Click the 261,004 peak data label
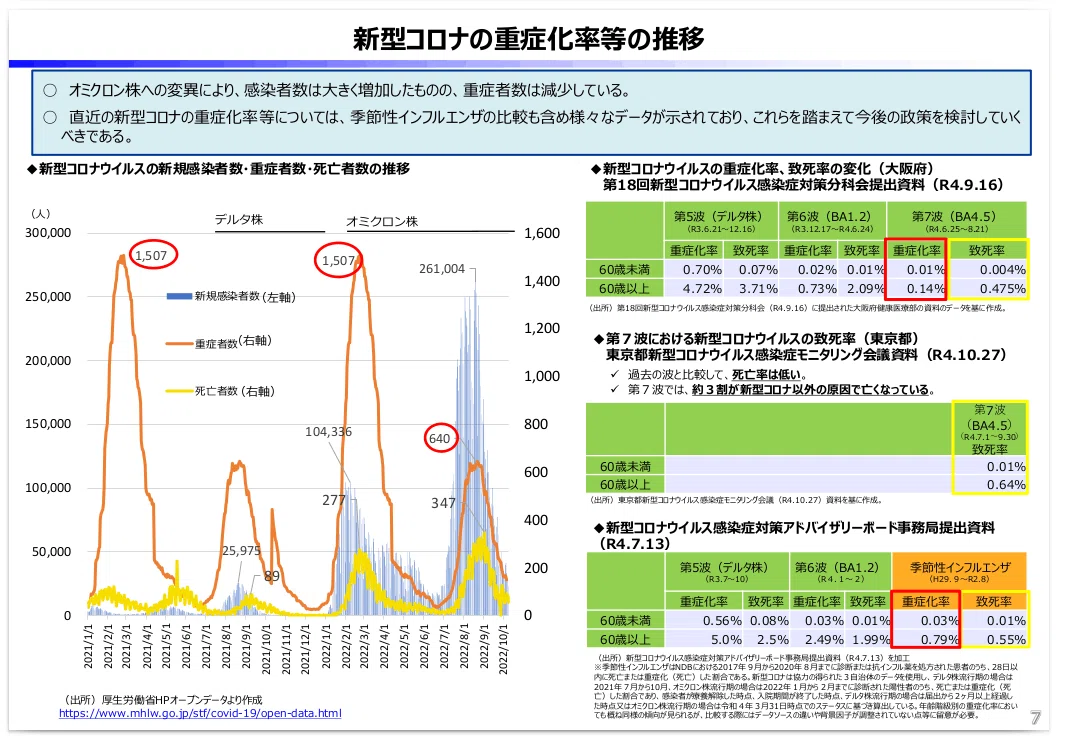Viewport: 1065px width, 741px height. pyautogui.click(x=442, y=268)
